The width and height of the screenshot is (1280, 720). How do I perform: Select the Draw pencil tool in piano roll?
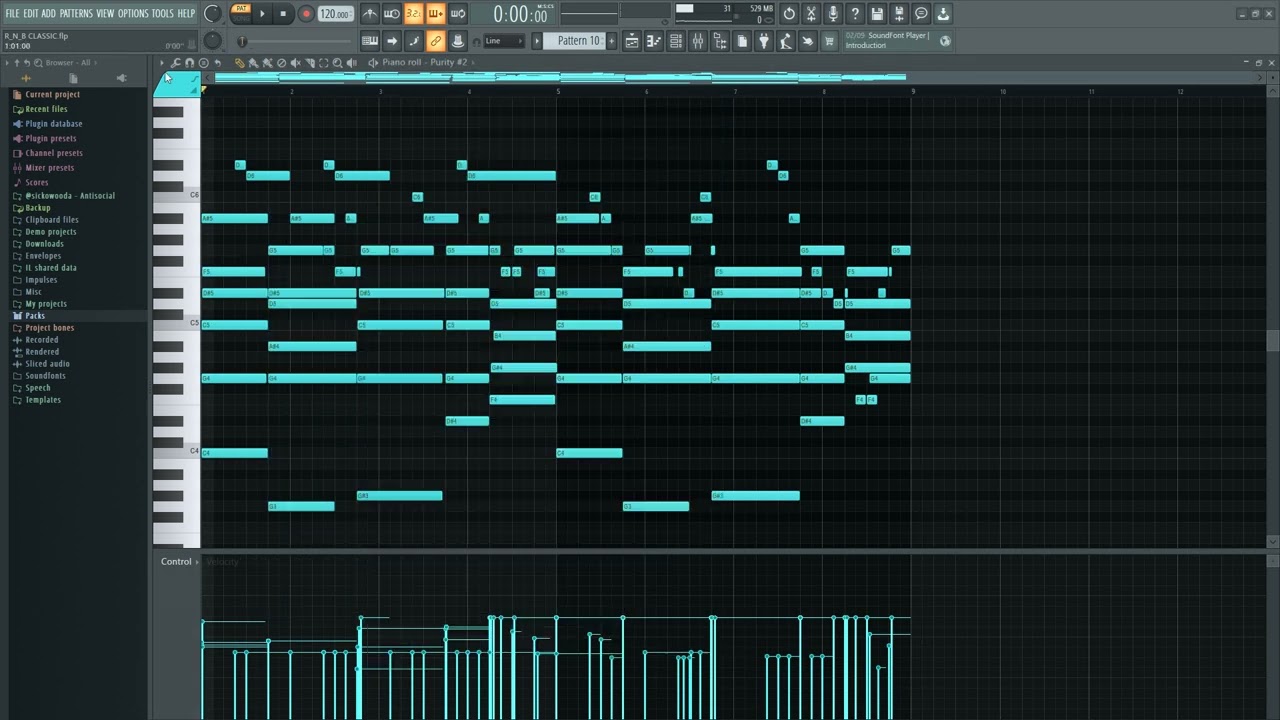[240, 62]
